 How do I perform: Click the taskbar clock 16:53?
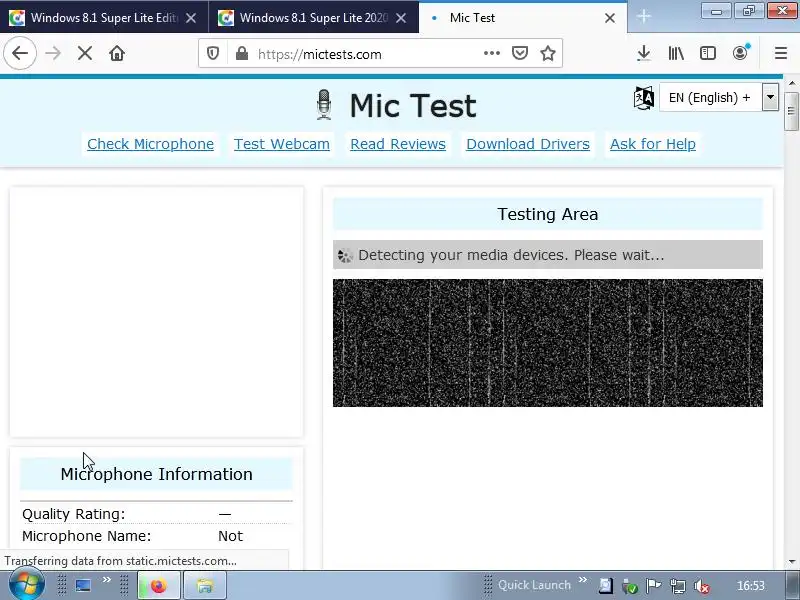[x=751, y=586]
